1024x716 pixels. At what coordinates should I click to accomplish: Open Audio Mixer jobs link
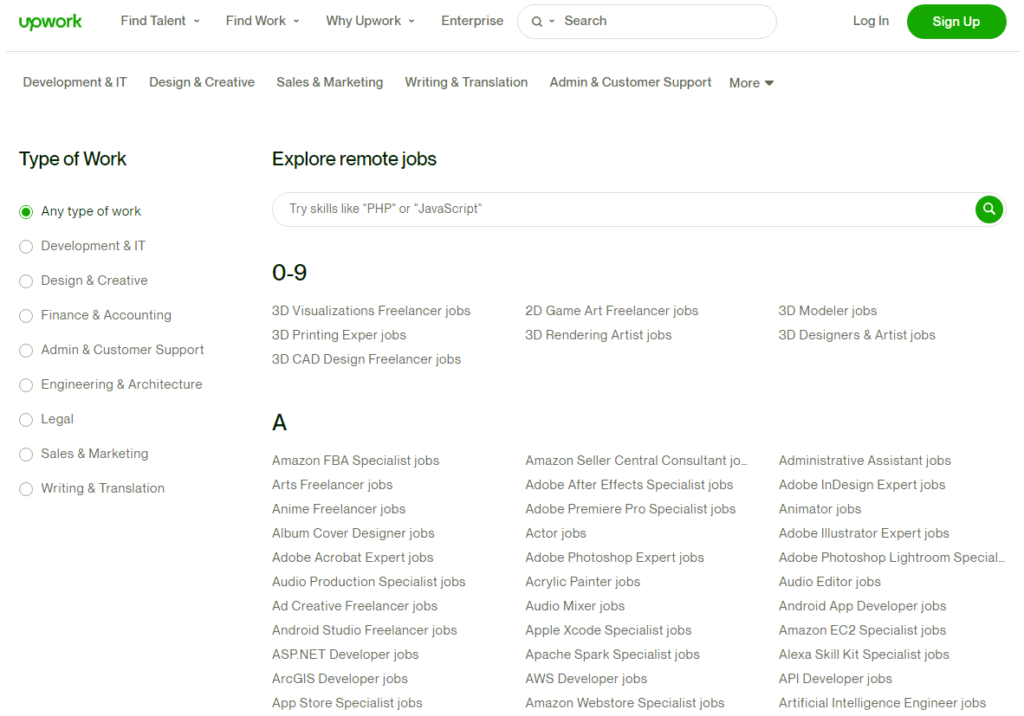coord(575,606)
